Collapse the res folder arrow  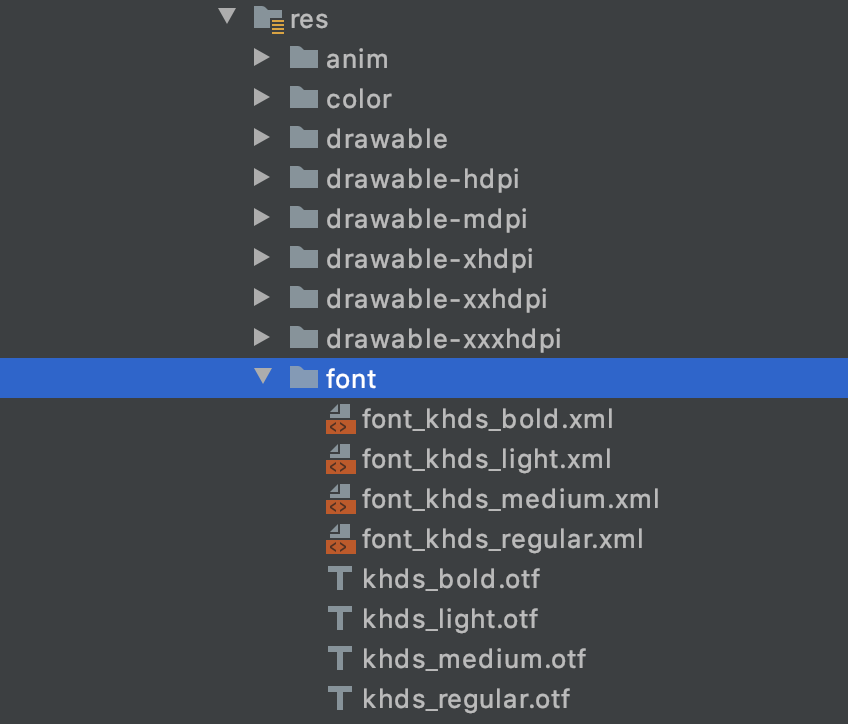[x=227, y=16]
